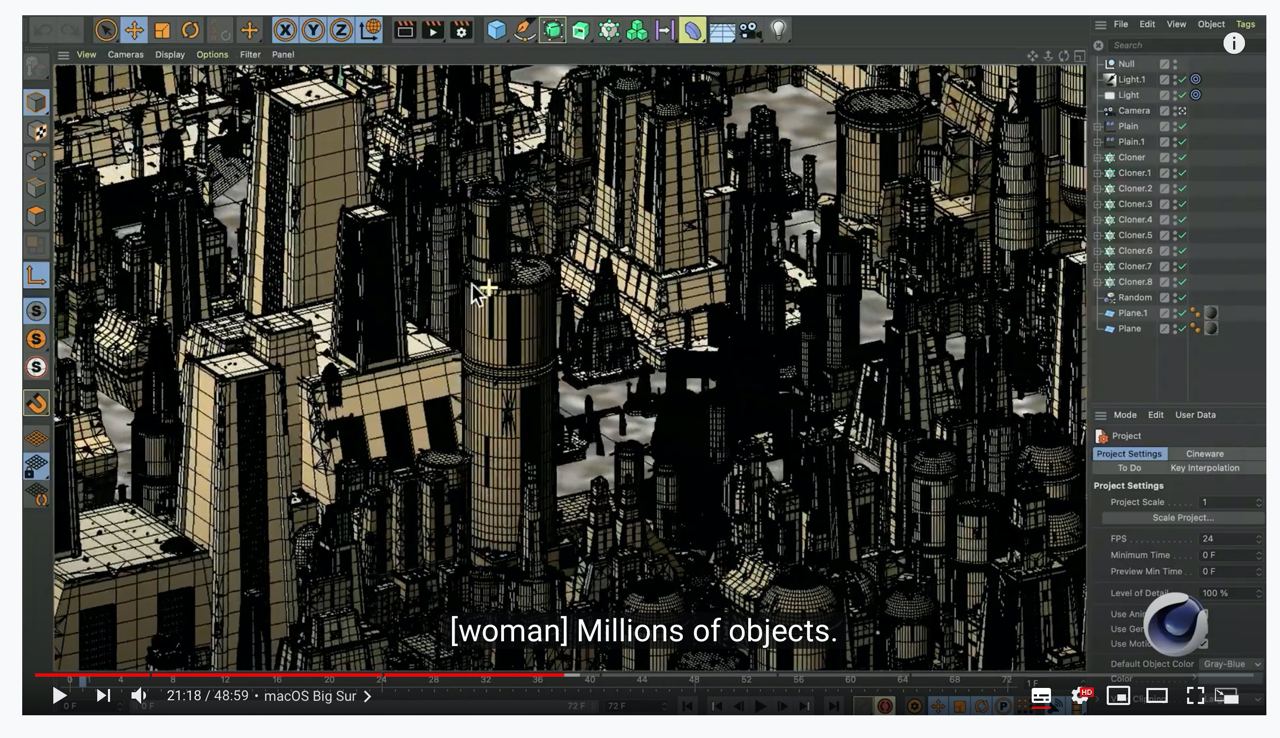Open Render Settings clapperboard gear icon

[461, 30]
